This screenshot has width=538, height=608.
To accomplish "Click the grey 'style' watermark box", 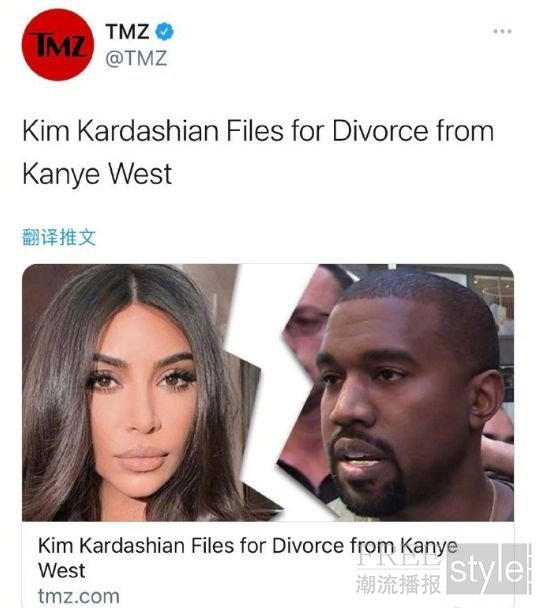I will [x=488, y=569].
